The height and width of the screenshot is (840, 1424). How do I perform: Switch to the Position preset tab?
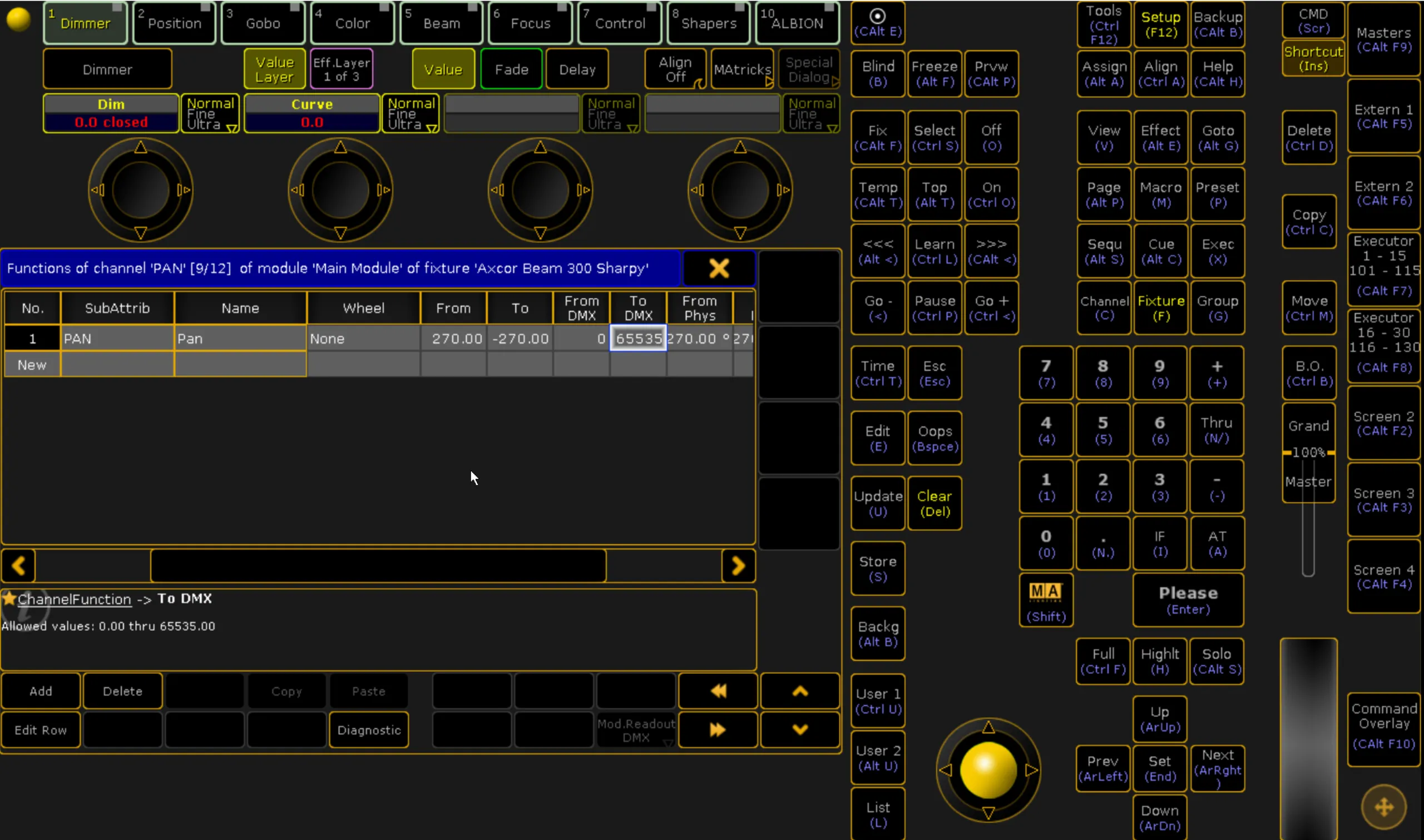[175, 23]
